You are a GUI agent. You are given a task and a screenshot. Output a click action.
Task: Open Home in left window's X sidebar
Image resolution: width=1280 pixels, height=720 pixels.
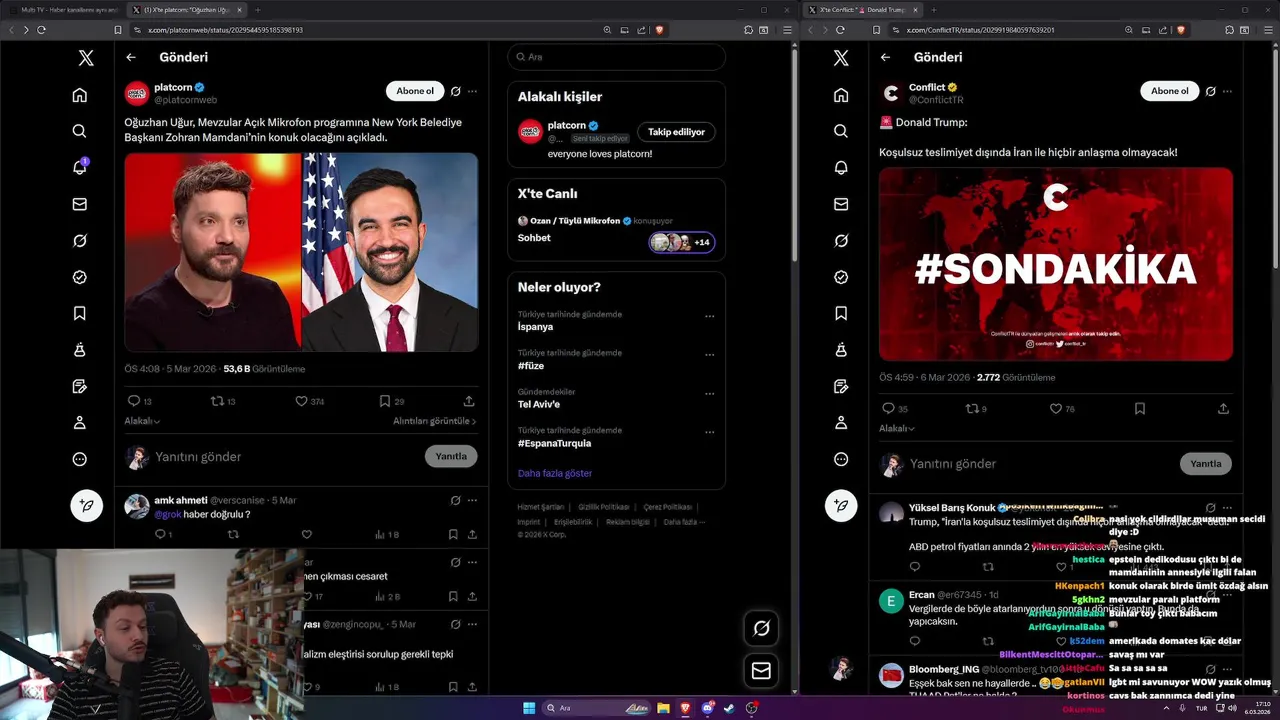click(x=79, y=95)
